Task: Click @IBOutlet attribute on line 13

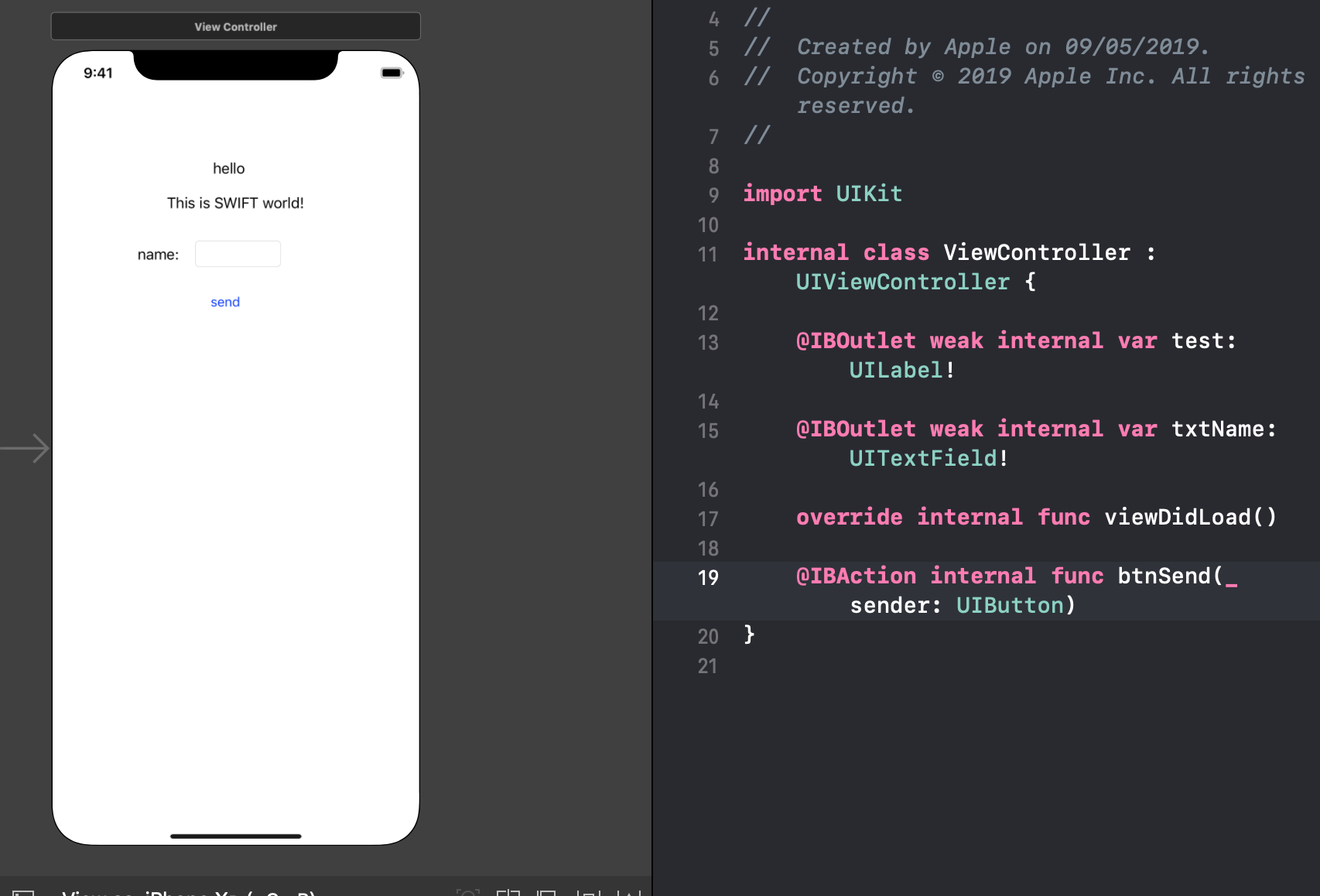Action: coord(856,340)
